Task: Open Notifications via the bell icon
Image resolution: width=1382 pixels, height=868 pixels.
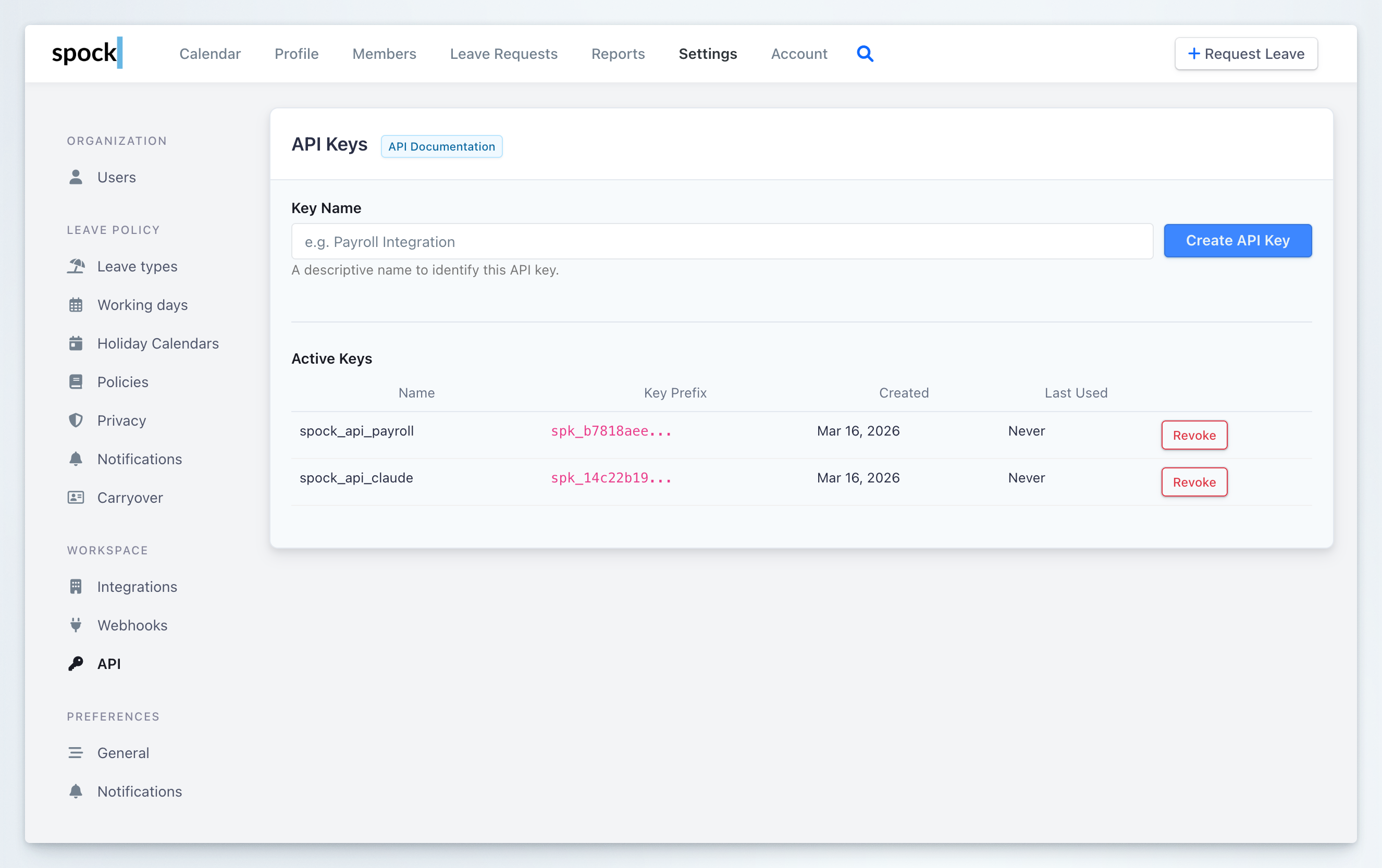Action: point(76,458)
